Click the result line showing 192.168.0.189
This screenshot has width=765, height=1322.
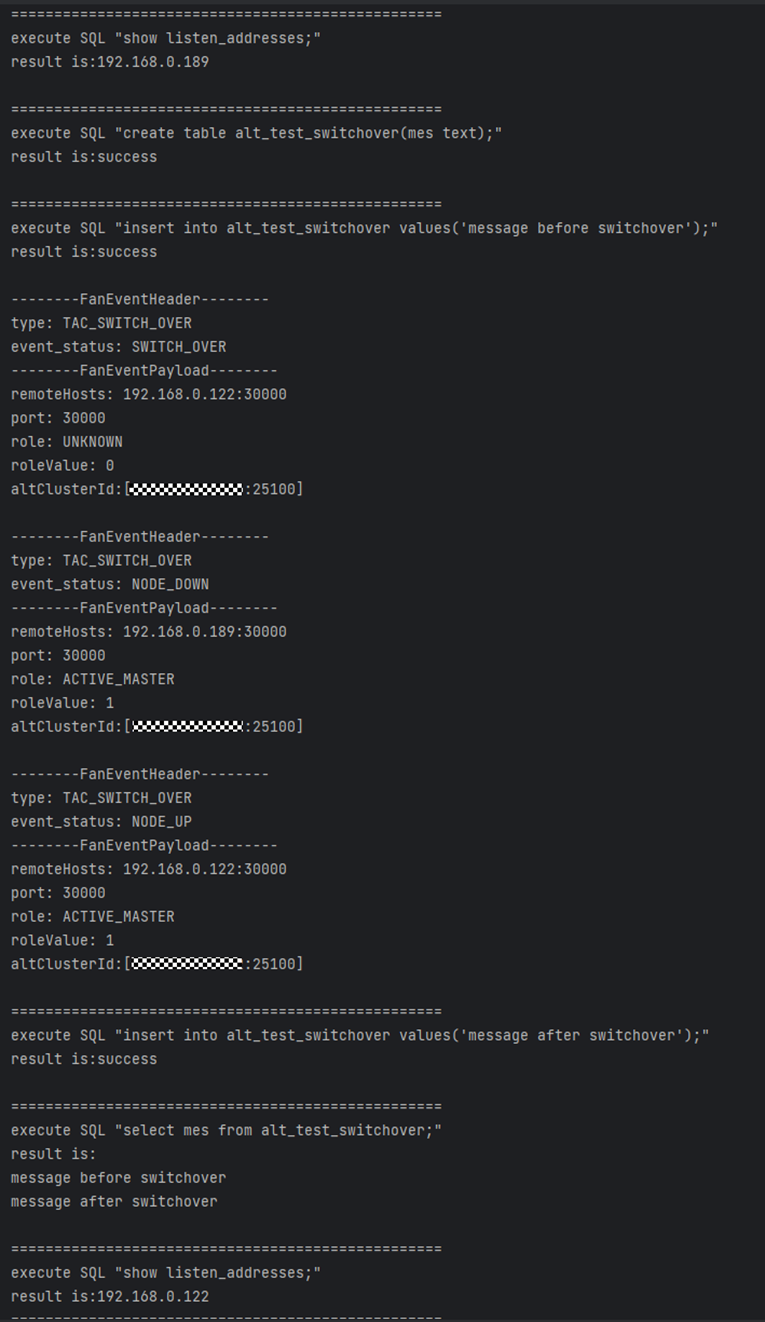pos(110,62)
